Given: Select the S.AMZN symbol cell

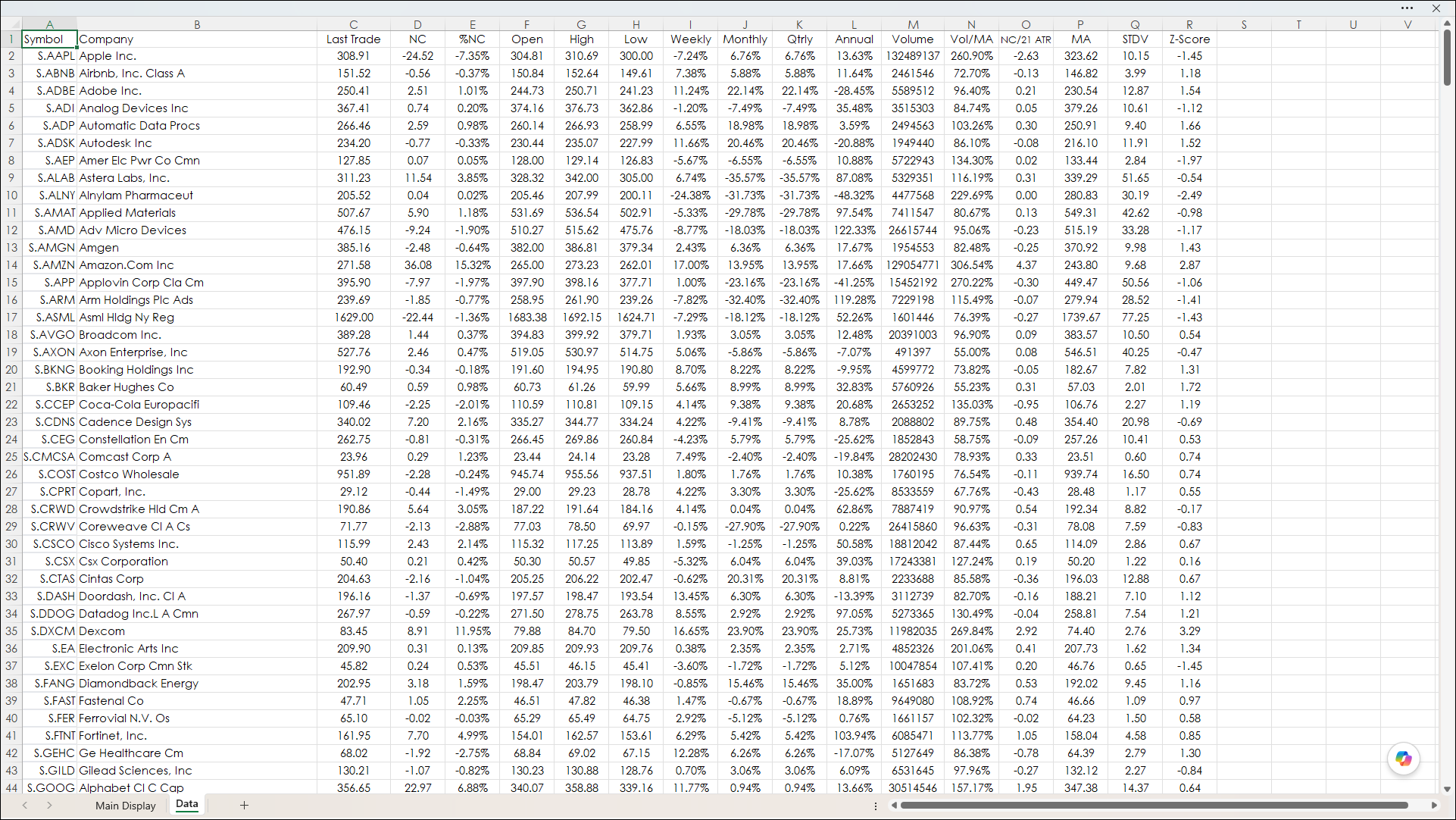Looking at the screenshot, I should (49, 265).
